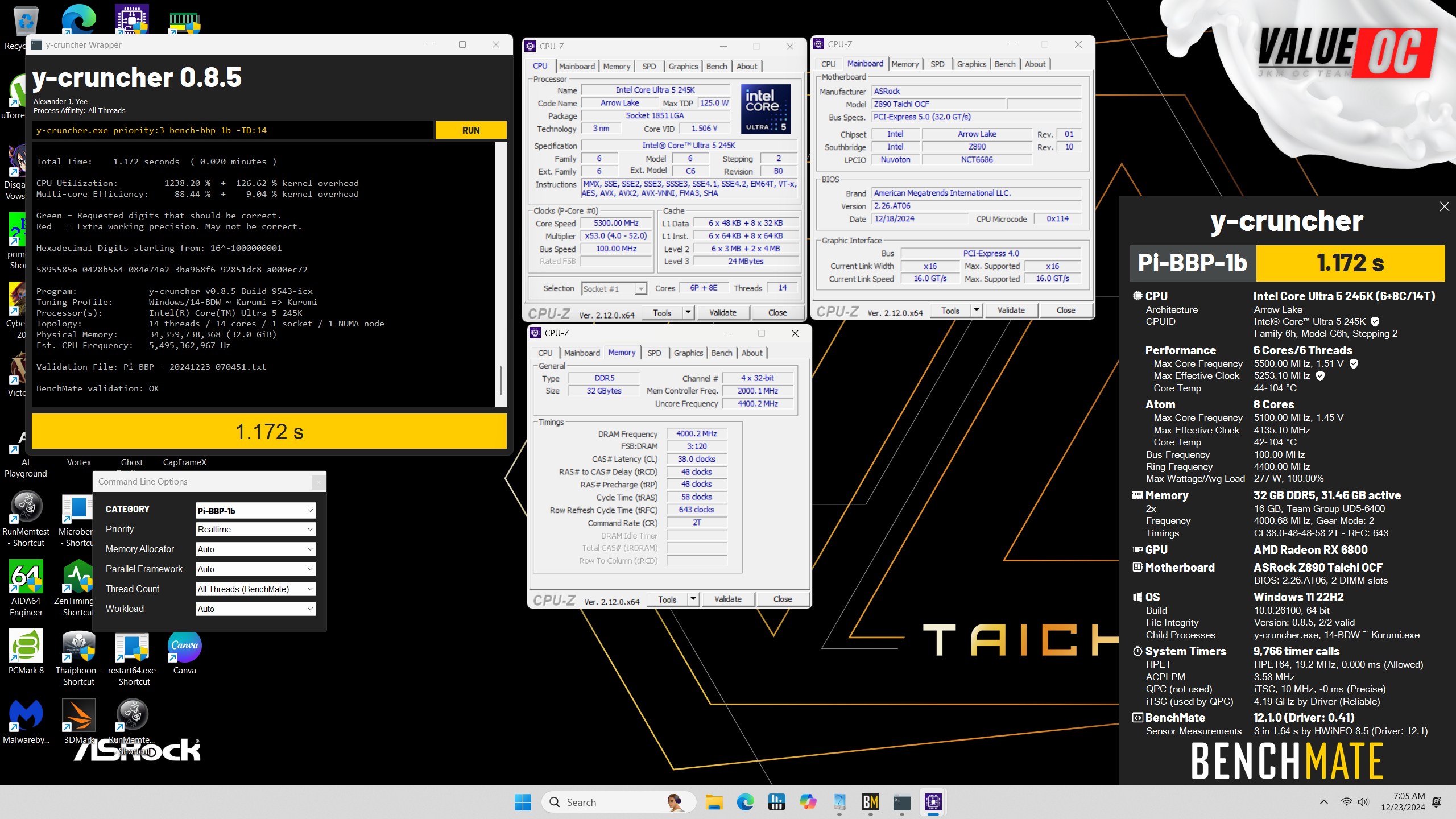Open the 3DMark desktop icon
This screenshot has height=819, width=1456.
pyautogui.click(x=78, y=721)
